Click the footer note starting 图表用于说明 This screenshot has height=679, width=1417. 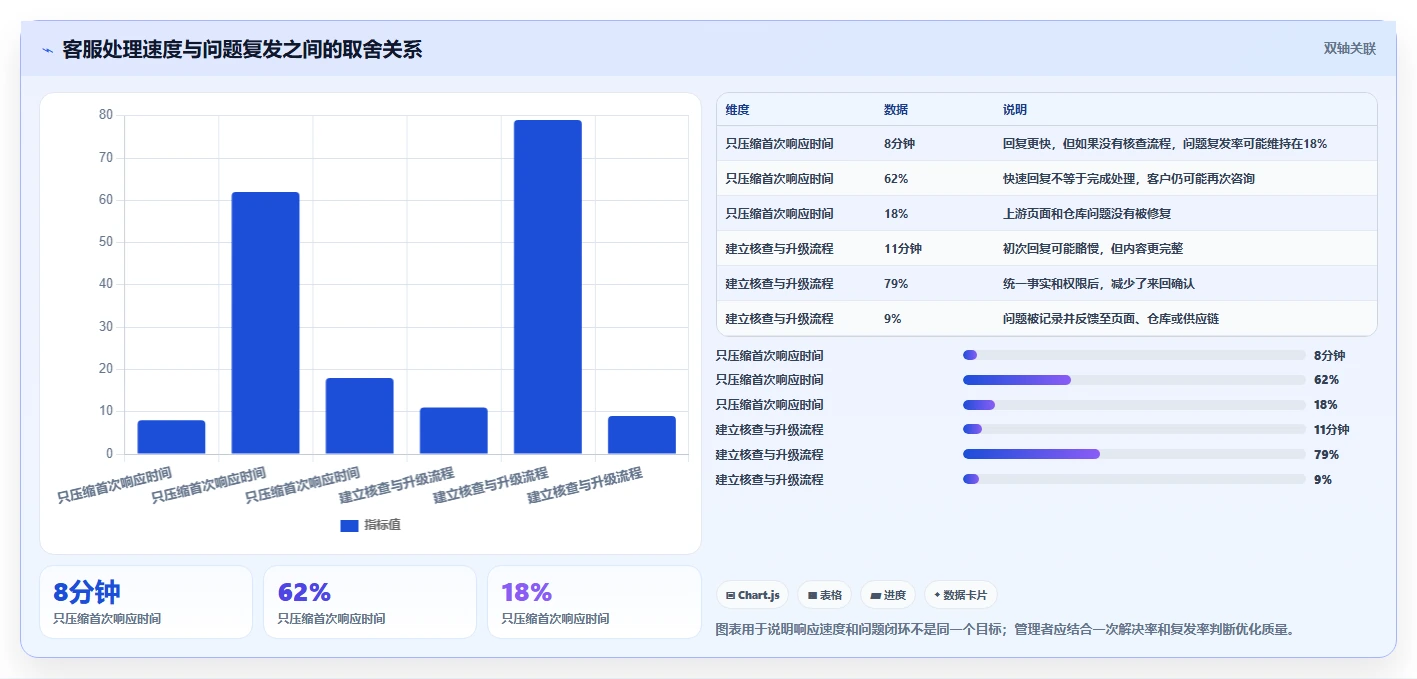click(x=1007, y=629)
